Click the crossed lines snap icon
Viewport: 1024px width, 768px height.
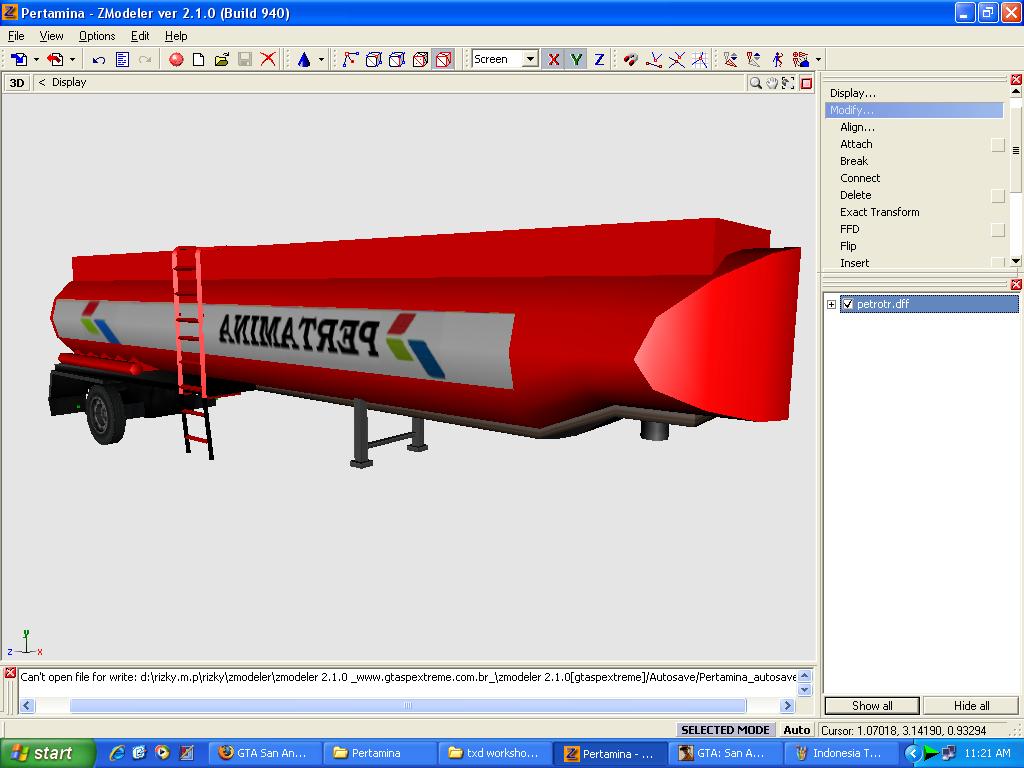677,60
